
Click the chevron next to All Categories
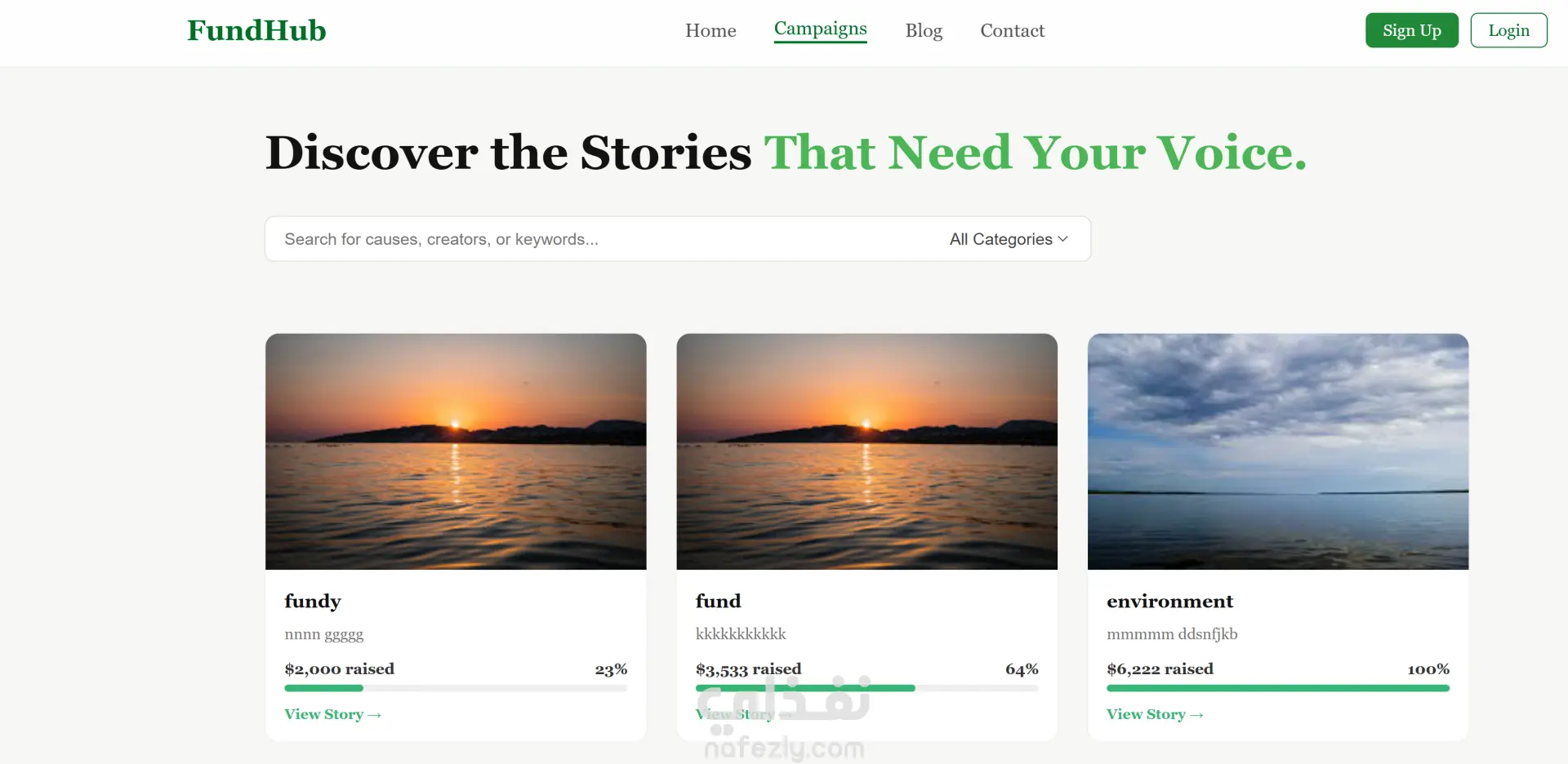[x=1062, y=239]
